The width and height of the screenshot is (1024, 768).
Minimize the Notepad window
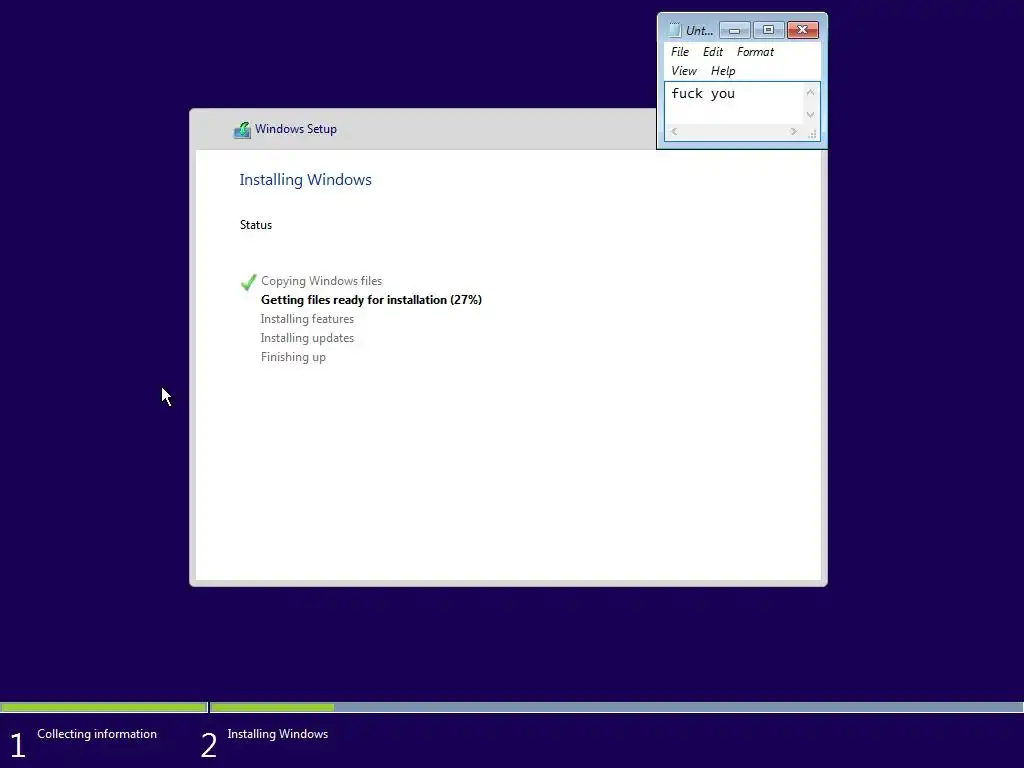point(734,30)
